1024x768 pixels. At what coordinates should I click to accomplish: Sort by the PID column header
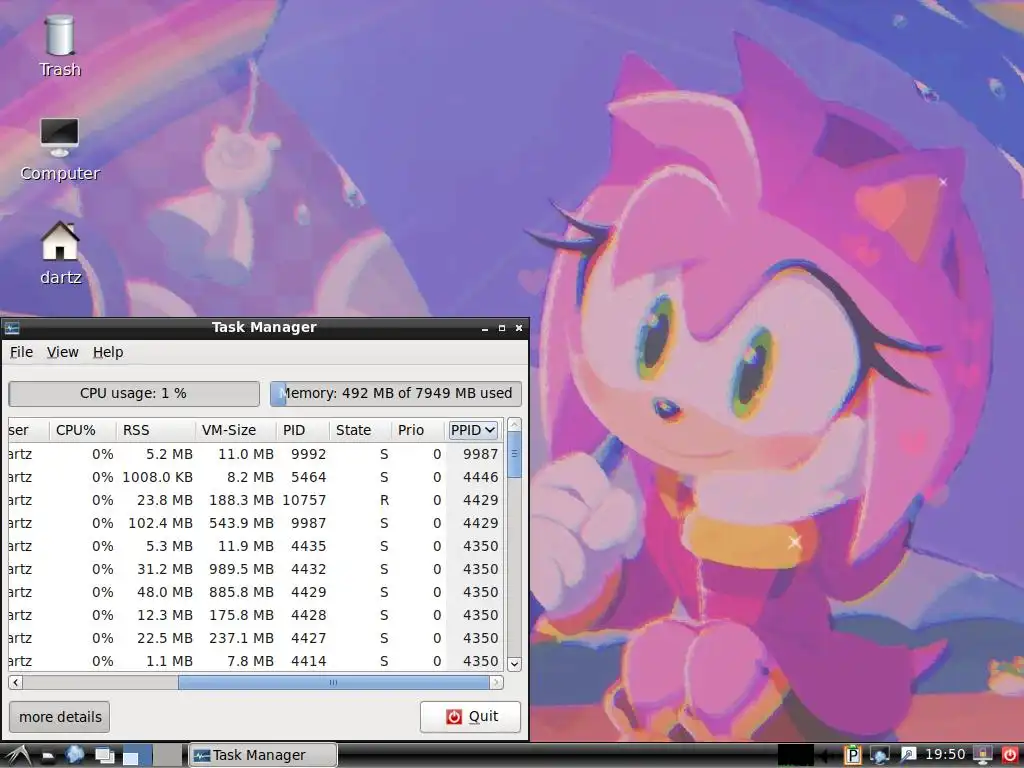point(303,430)
